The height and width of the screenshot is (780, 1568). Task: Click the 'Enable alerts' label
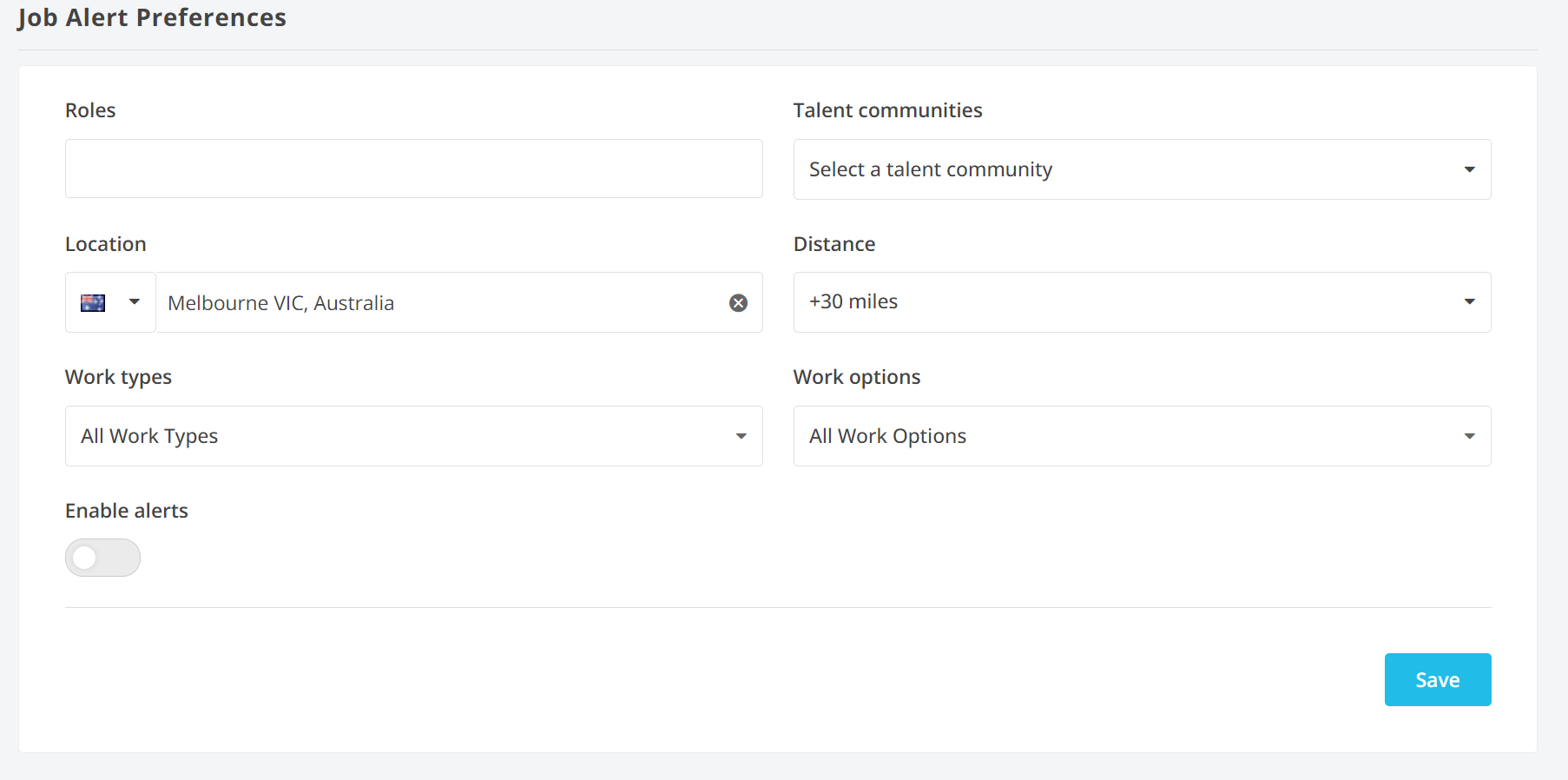pos(127,511)
